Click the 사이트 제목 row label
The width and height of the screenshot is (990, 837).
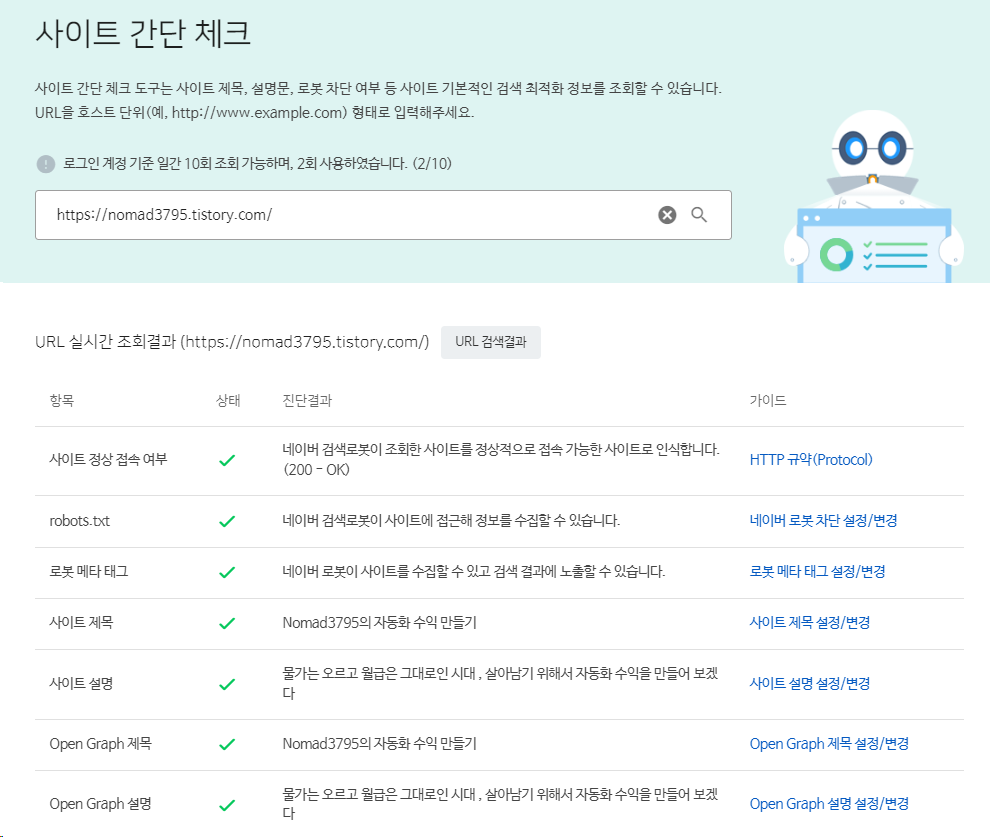point(81,623)
